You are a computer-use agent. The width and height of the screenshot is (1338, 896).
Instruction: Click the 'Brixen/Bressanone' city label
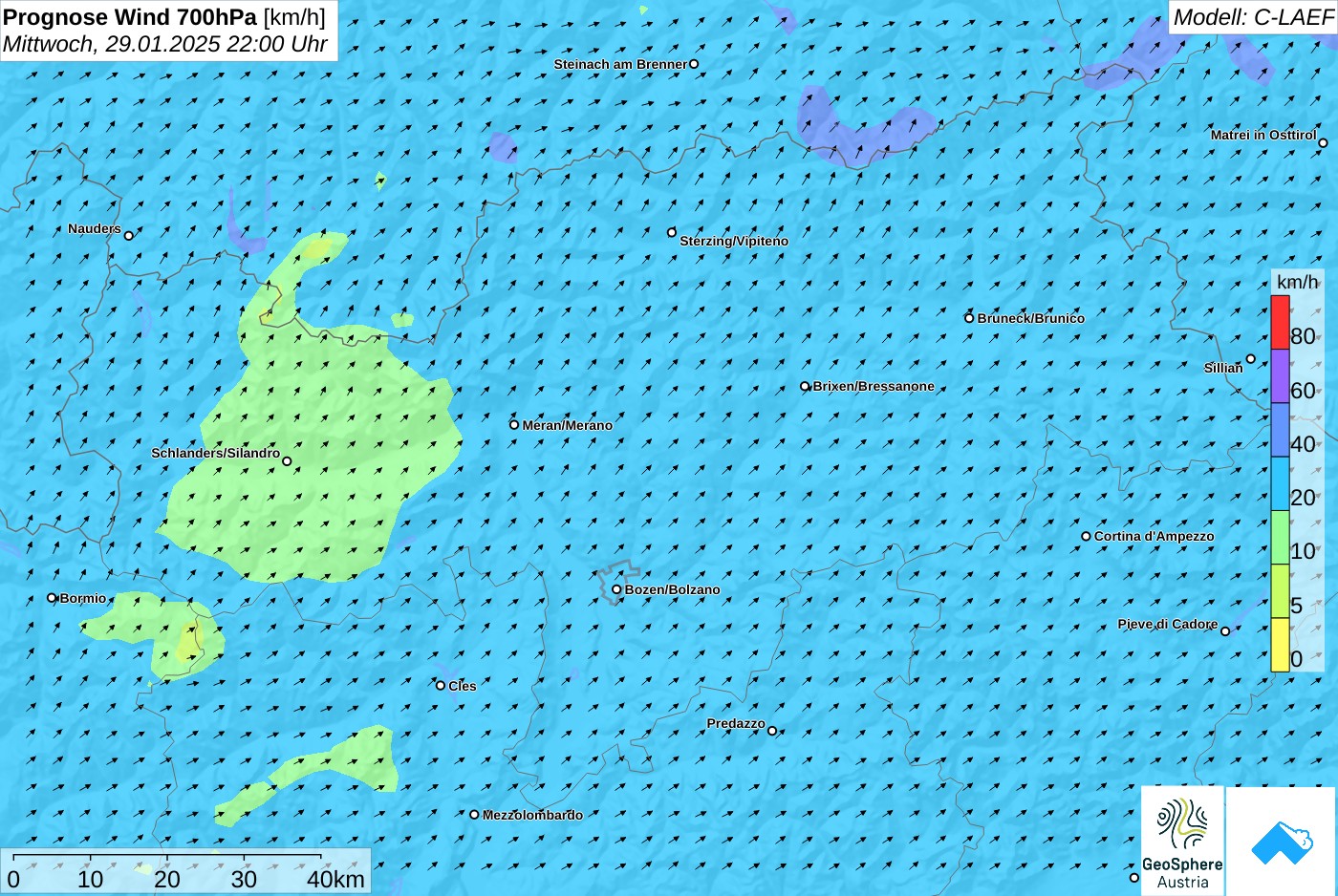point(874,386)
